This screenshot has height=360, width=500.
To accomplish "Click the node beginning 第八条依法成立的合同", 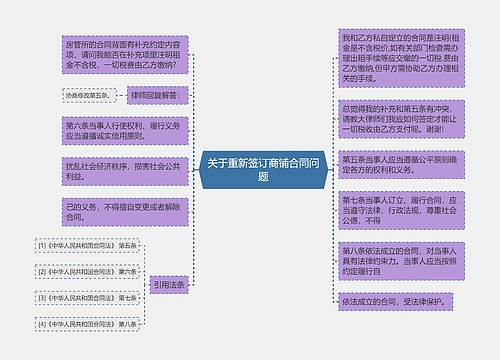I will [x=401, y=261].
